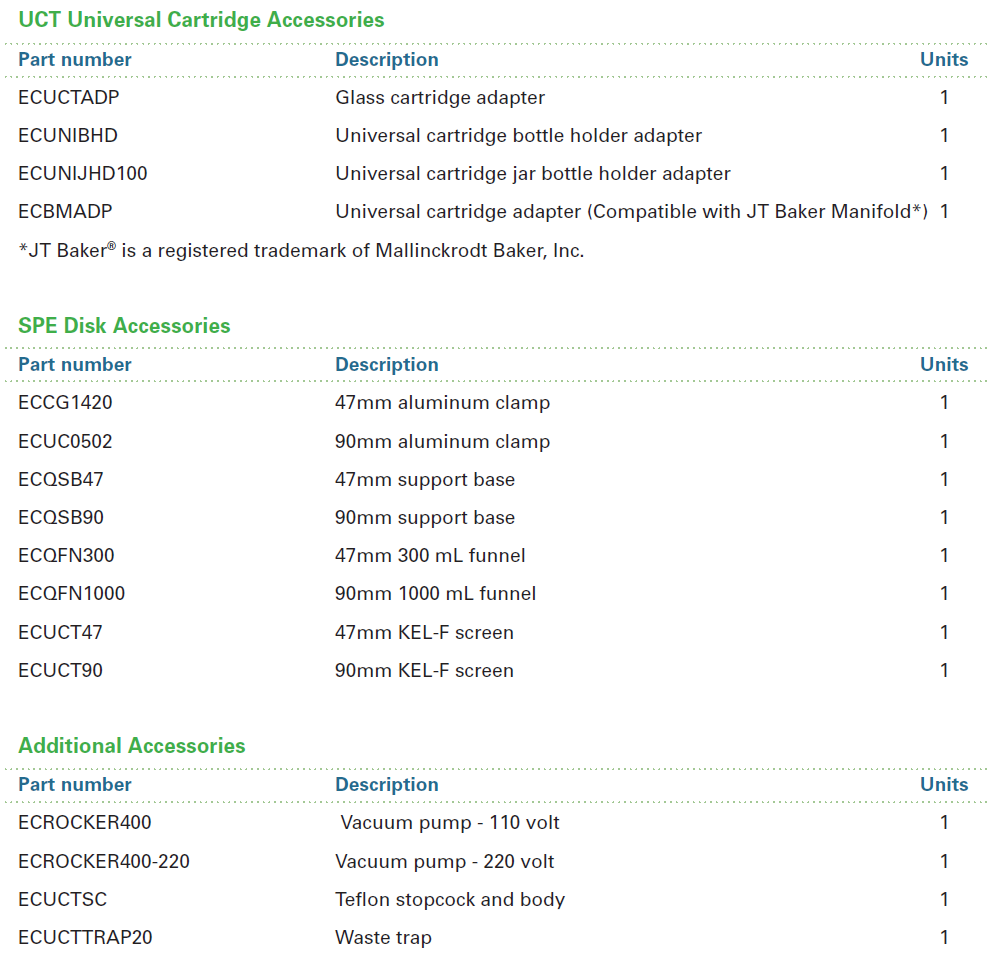Click Description column header in SPE Disk table
Screen dimensions: 987x962
386,365
